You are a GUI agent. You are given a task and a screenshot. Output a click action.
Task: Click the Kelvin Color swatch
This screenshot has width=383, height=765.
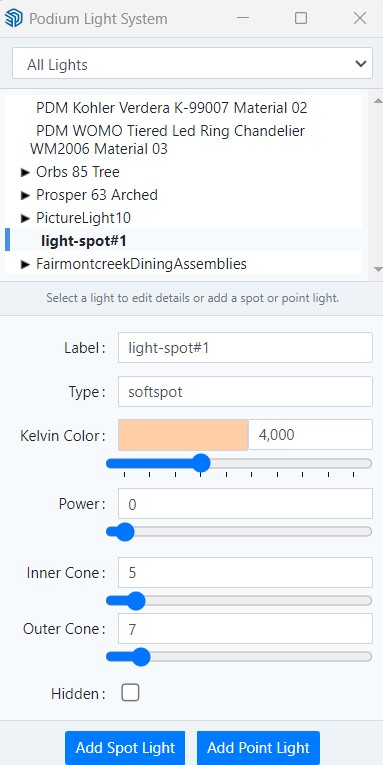point(183,435)
